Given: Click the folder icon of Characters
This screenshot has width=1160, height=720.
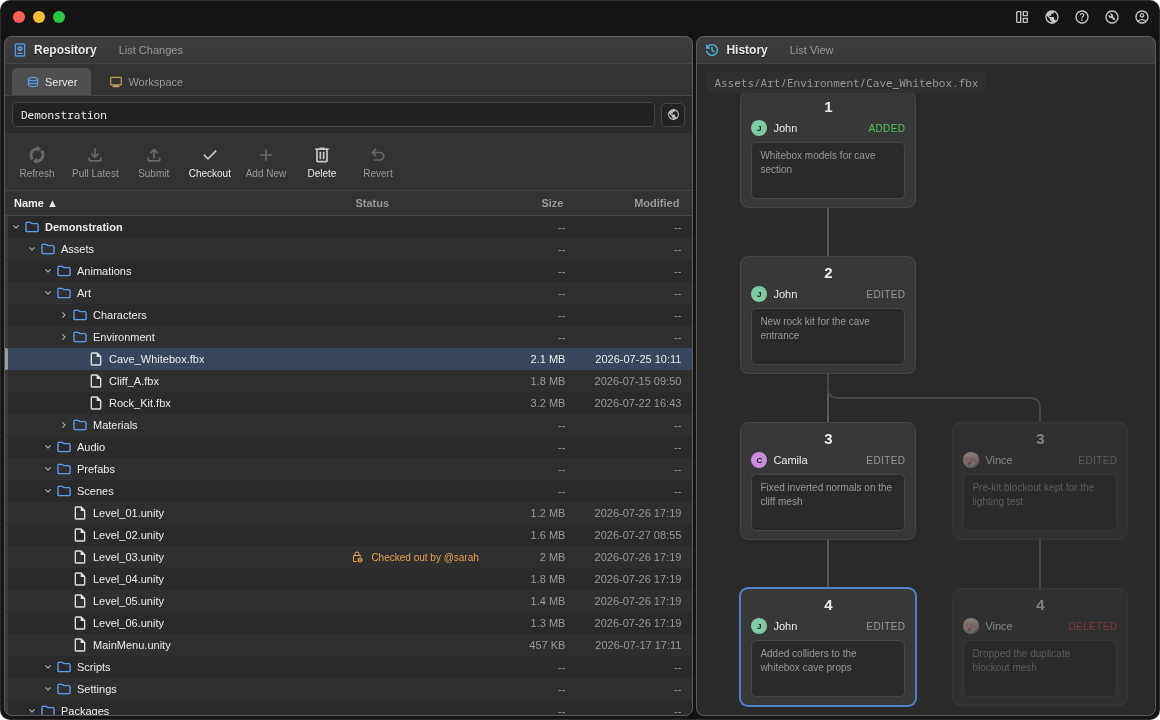Looking at the screenshot, I should pos(80,315).
